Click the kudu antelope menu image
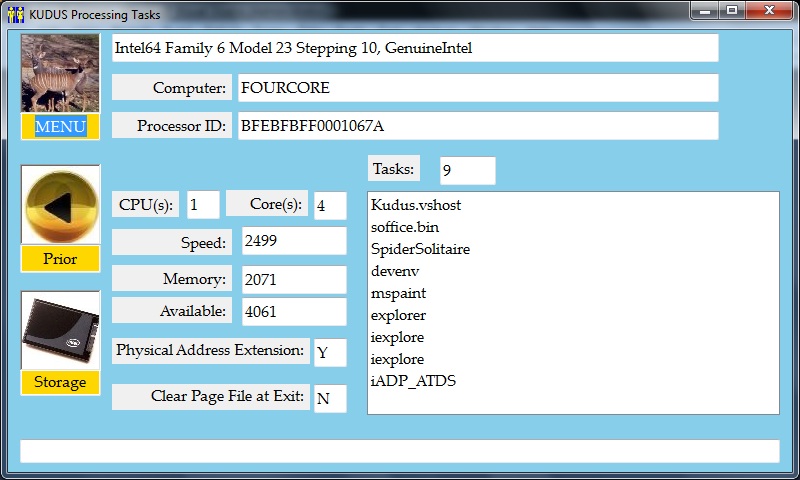Image resolution: width=800 pixels, height=480 pixels. click(x=60, y=73)
